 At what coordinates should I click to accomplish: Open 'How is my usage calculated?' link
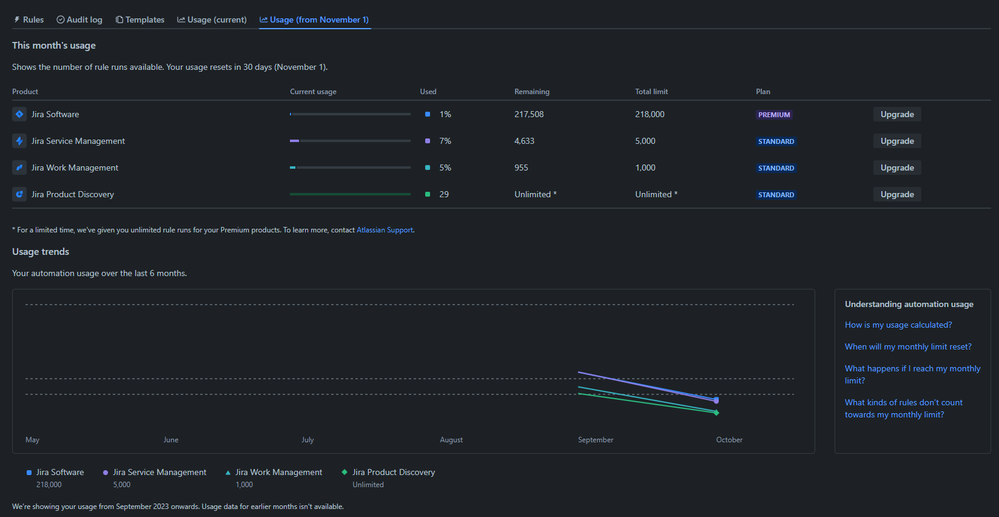[x=898, y=324]
